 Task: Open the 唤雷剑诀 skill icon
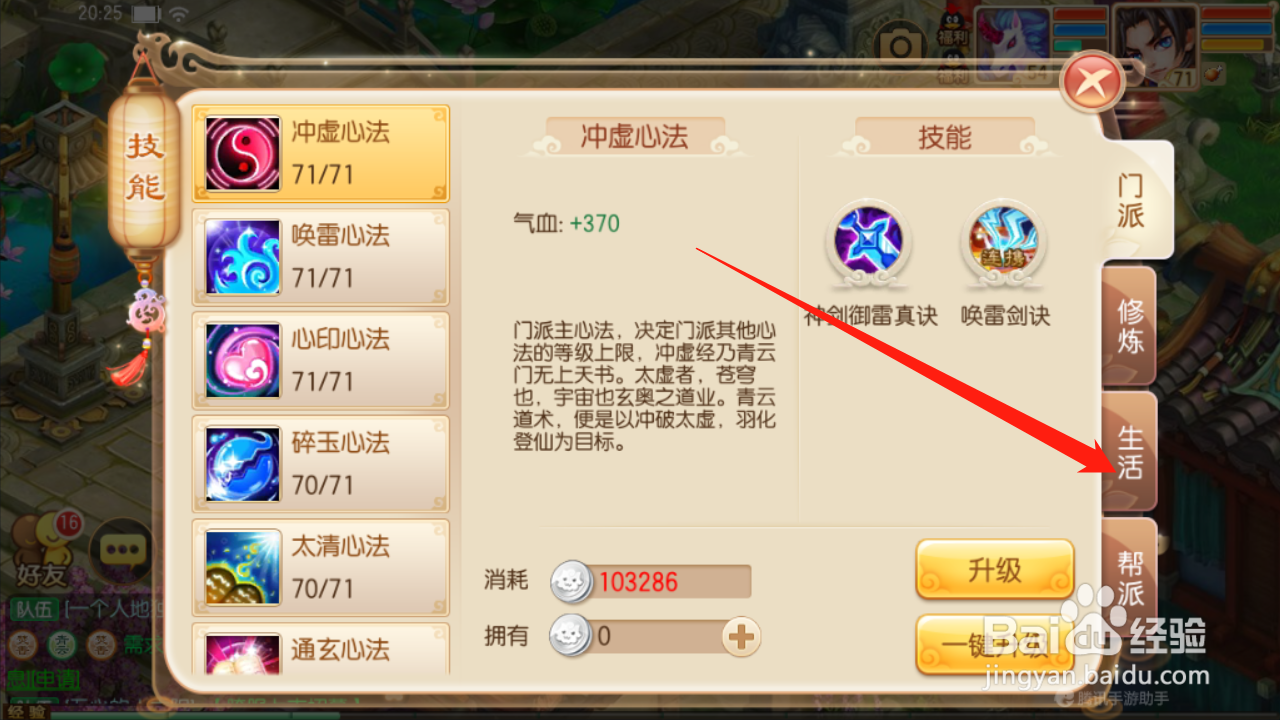coord(1005,242)
